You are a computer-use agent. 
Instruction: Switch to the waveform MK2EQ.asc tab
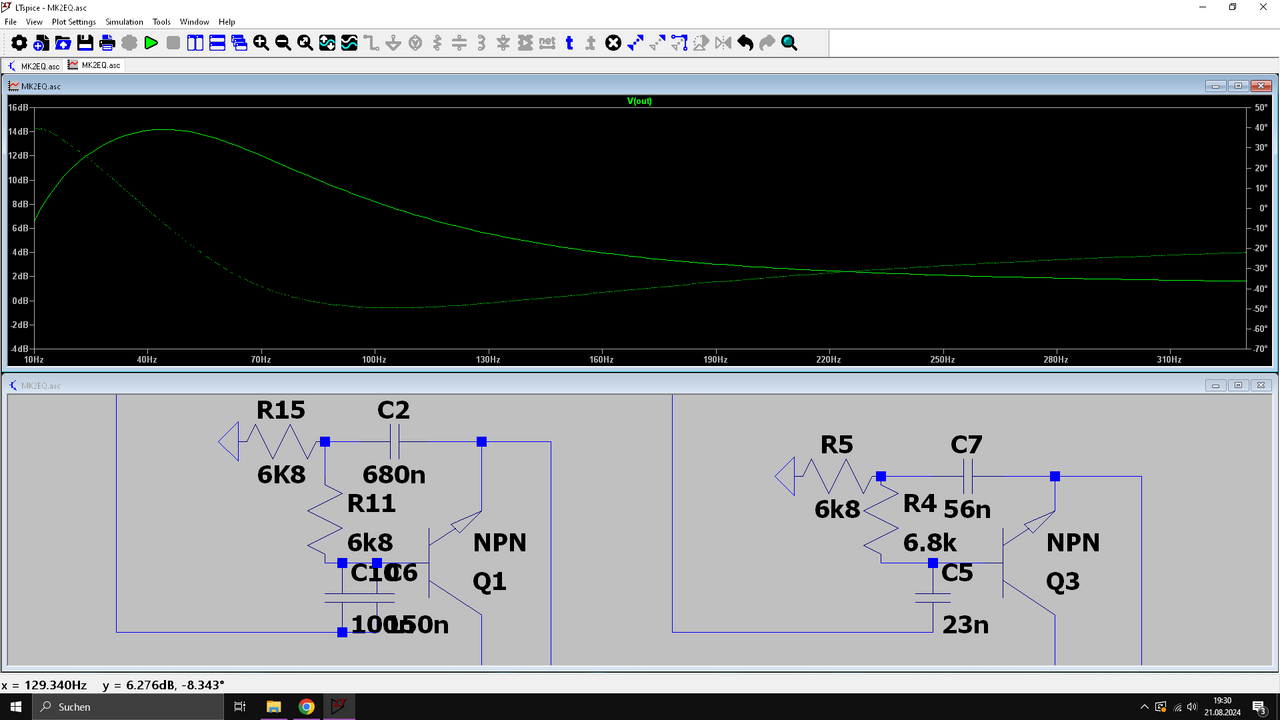pos(94,65)
